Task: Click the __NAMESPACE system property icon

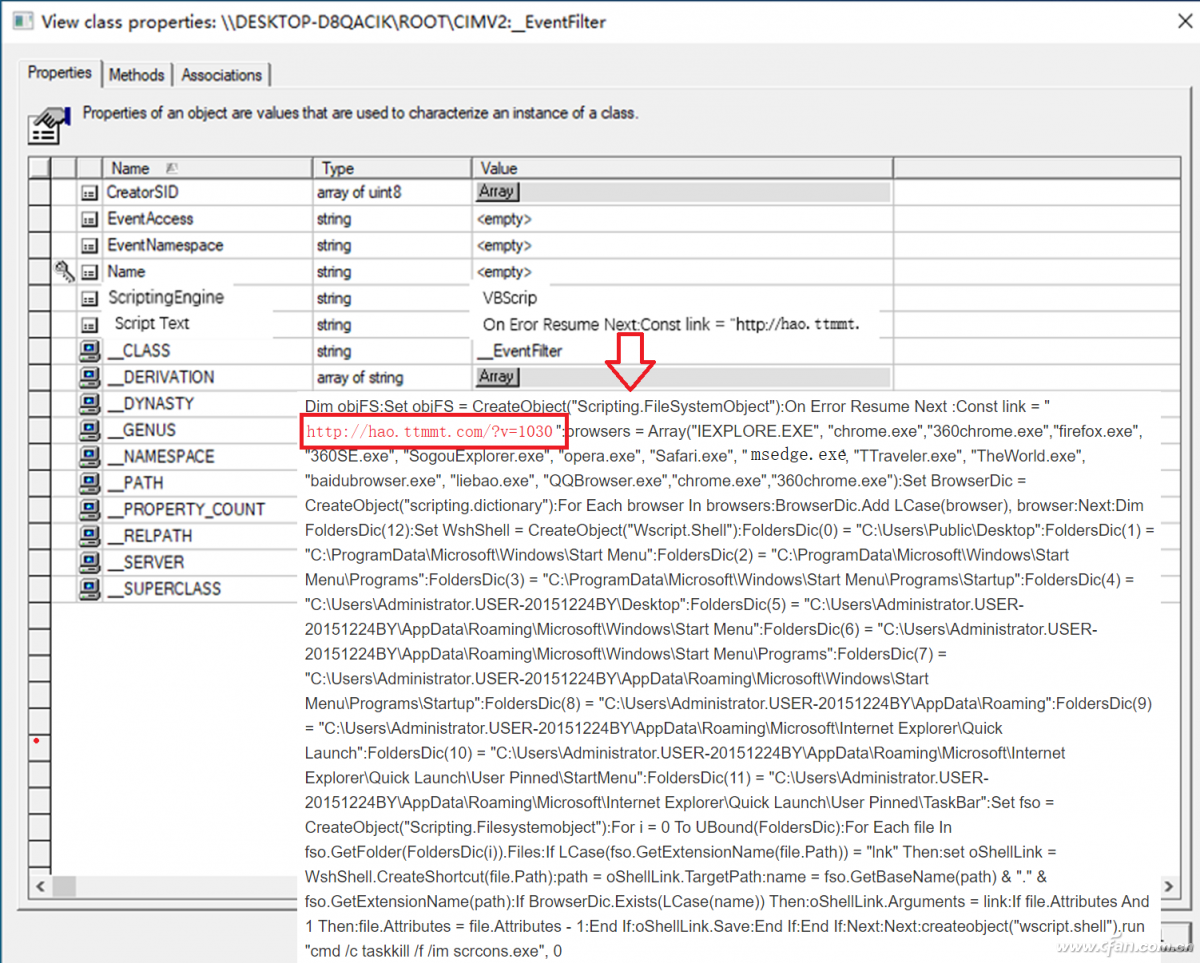Action: coord(89,456)
